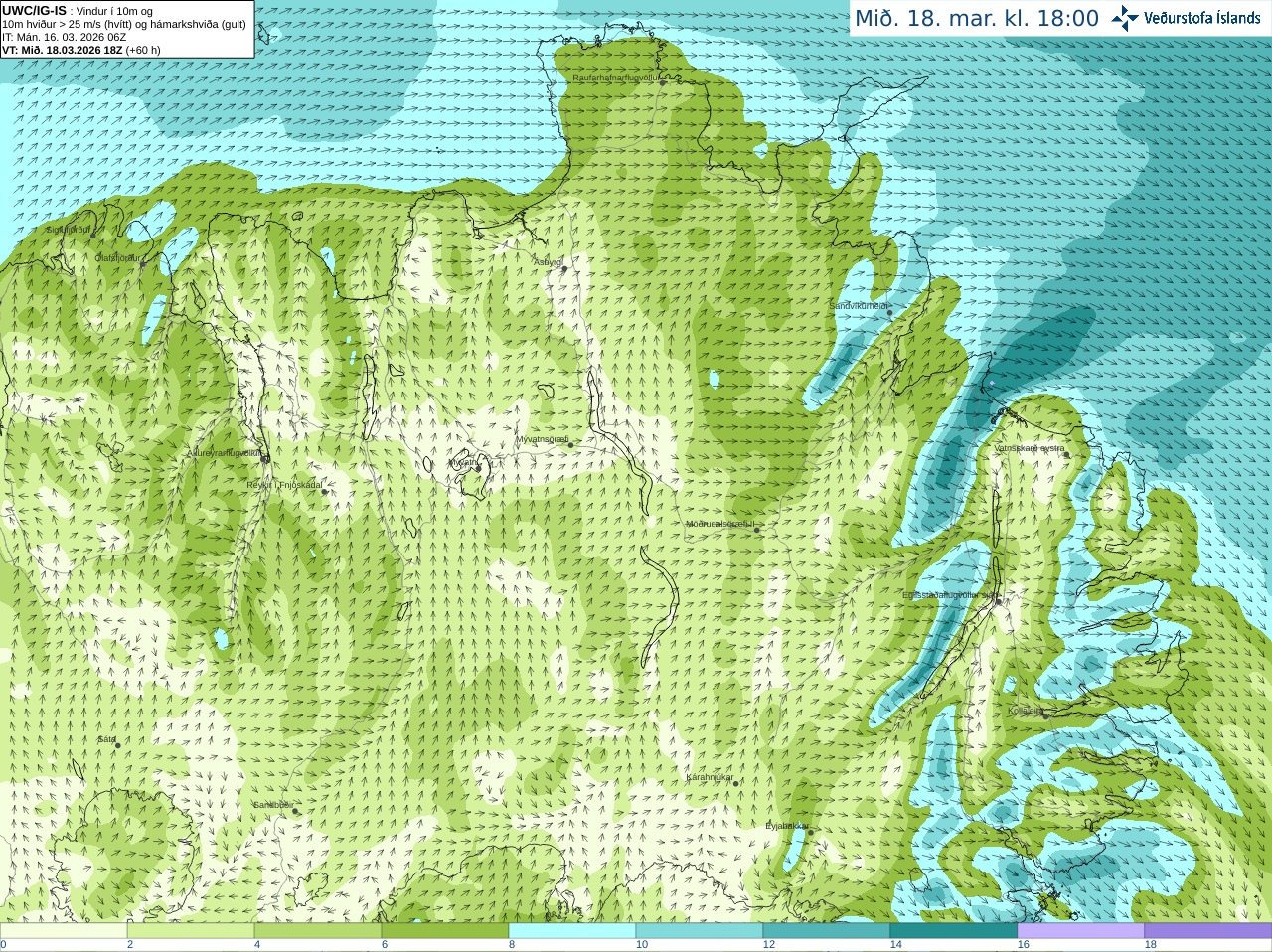Select the Sandbúðir station marker
The width and height of the screenshot is (1272, 952).
295,811
